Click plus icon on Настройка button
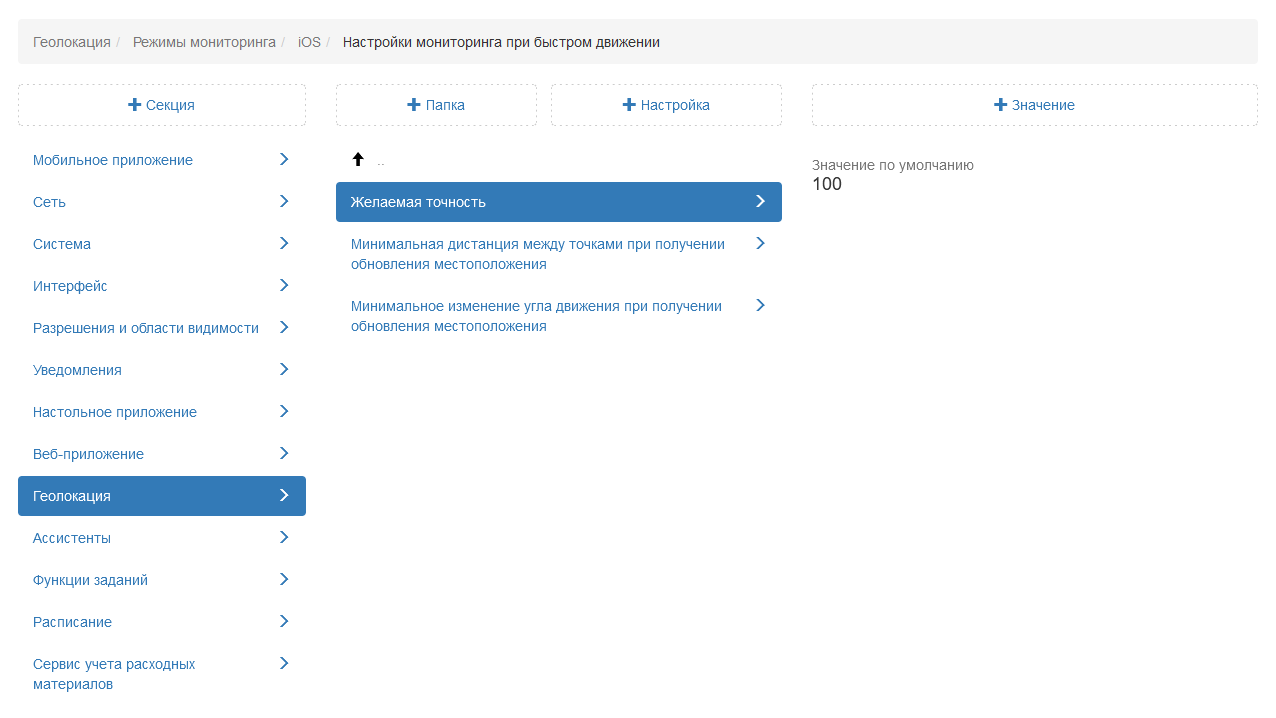This screenshot has height=718, width=1276. tap(629, 105)
